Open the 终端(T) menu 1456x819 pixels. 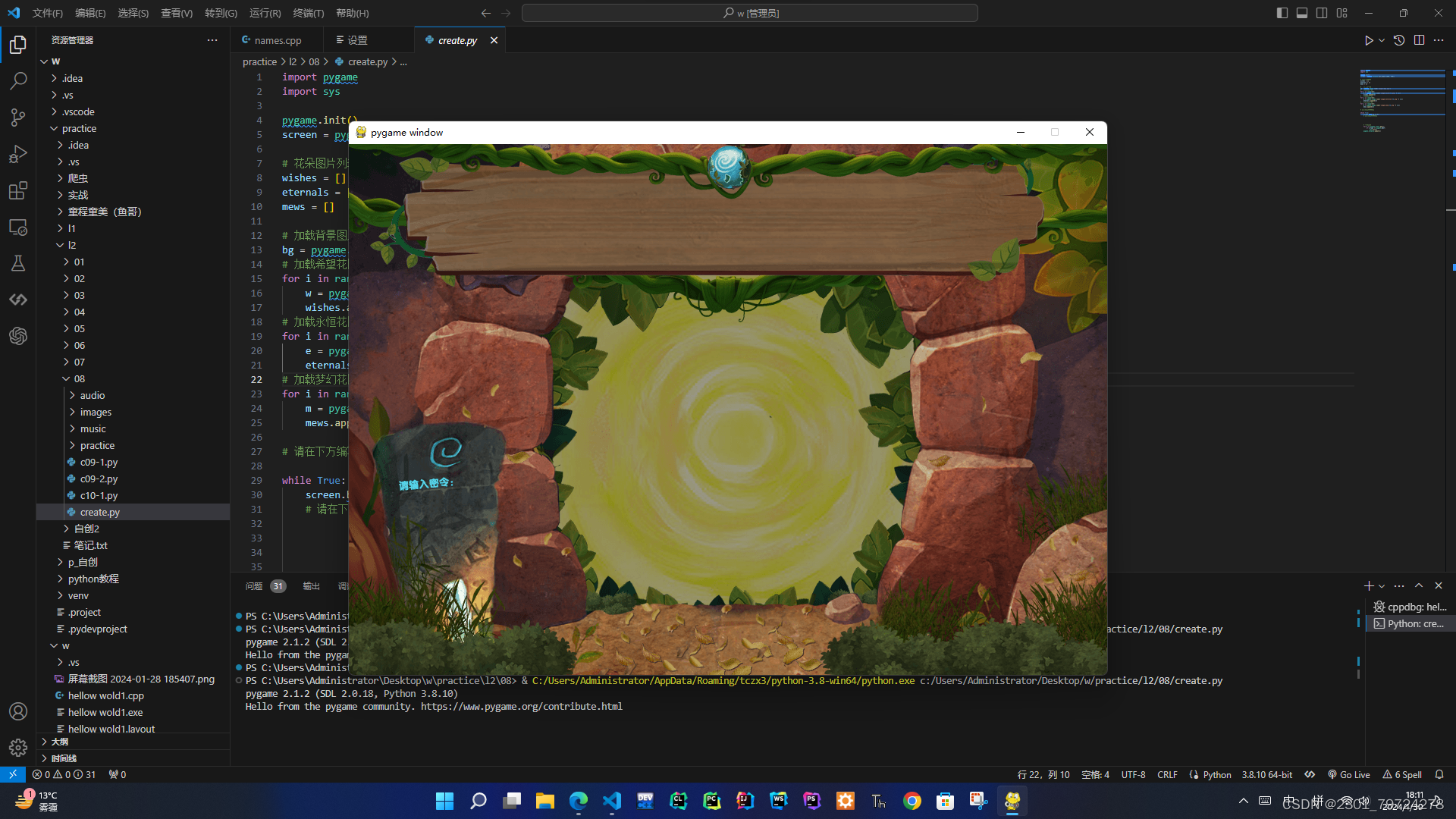coord(308,13)
